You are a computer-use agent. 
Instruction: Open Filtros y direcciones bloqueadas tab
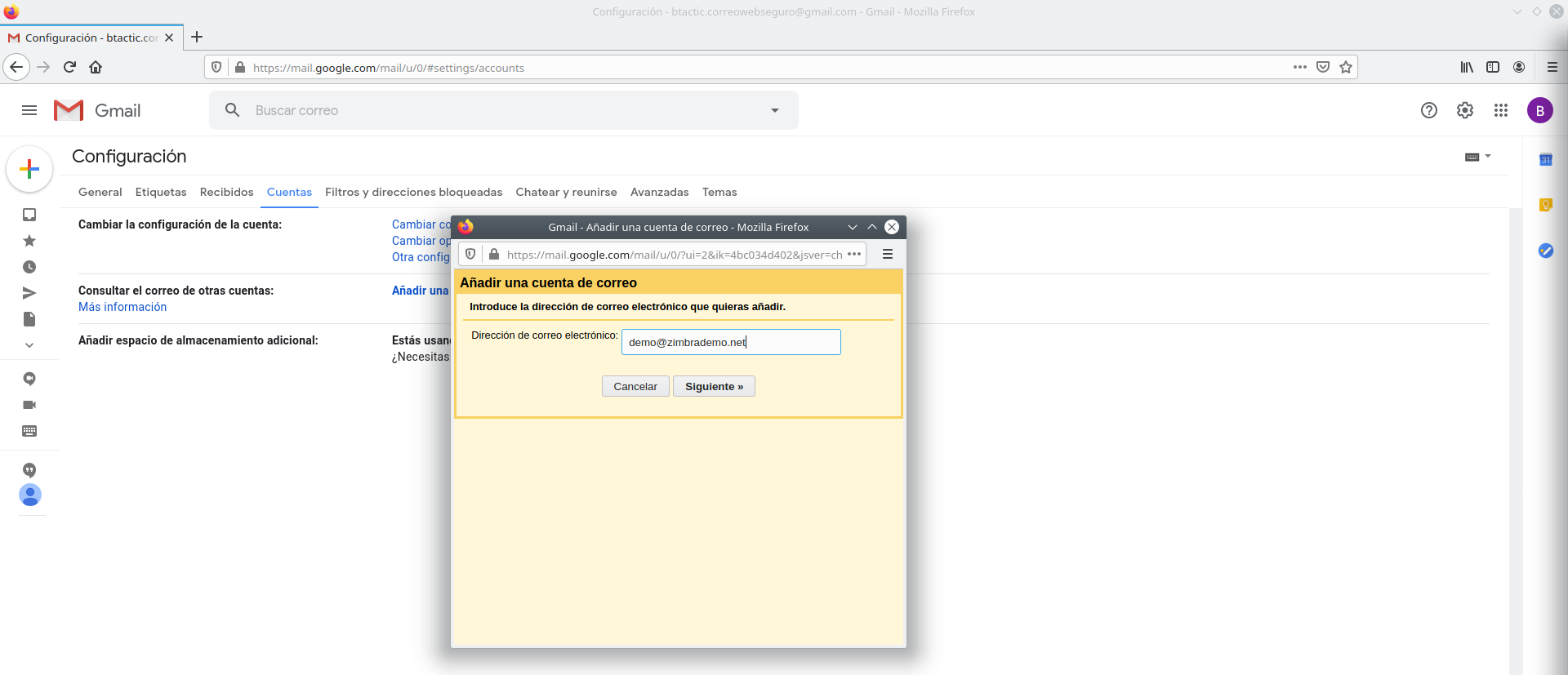(414, 192)
